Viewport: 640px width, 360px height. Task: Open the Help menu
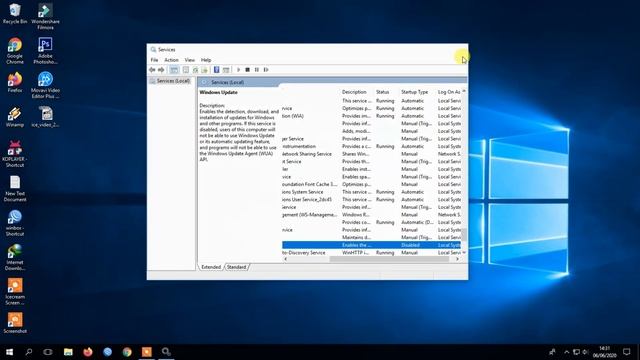coord(206,60)
